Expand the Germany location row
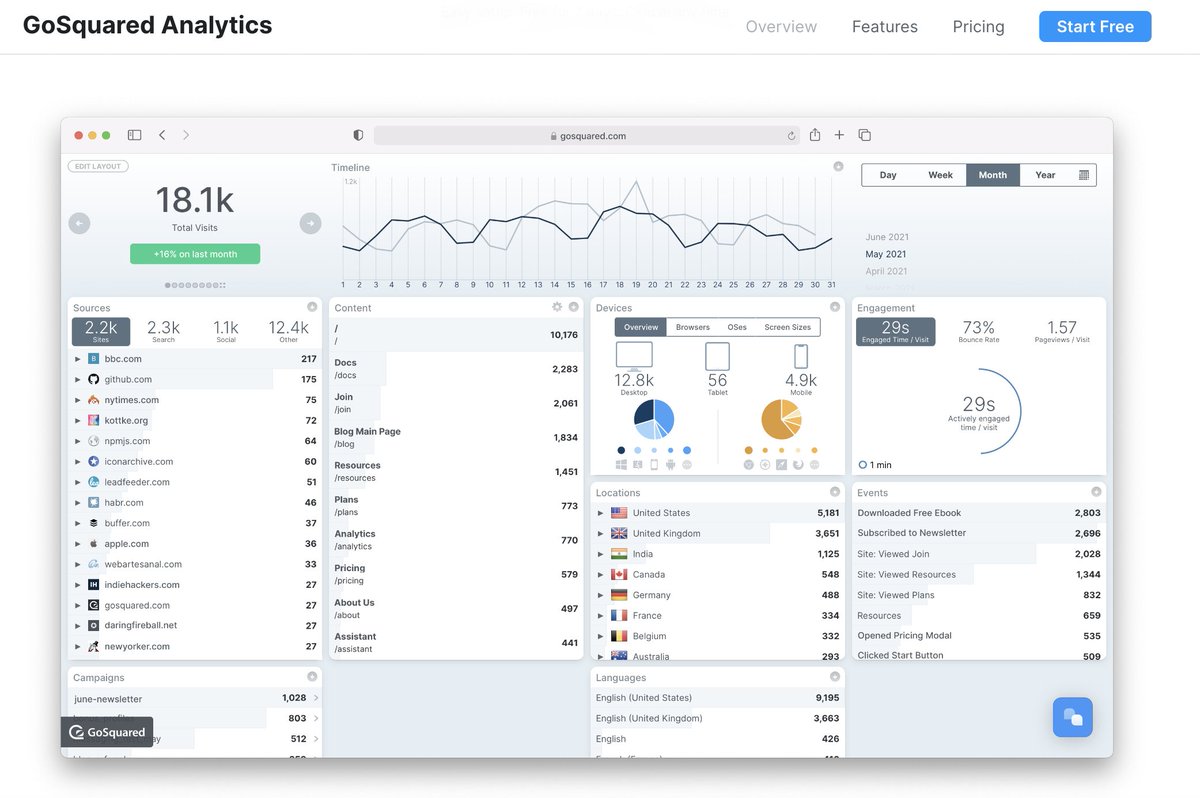 point(600,595)
